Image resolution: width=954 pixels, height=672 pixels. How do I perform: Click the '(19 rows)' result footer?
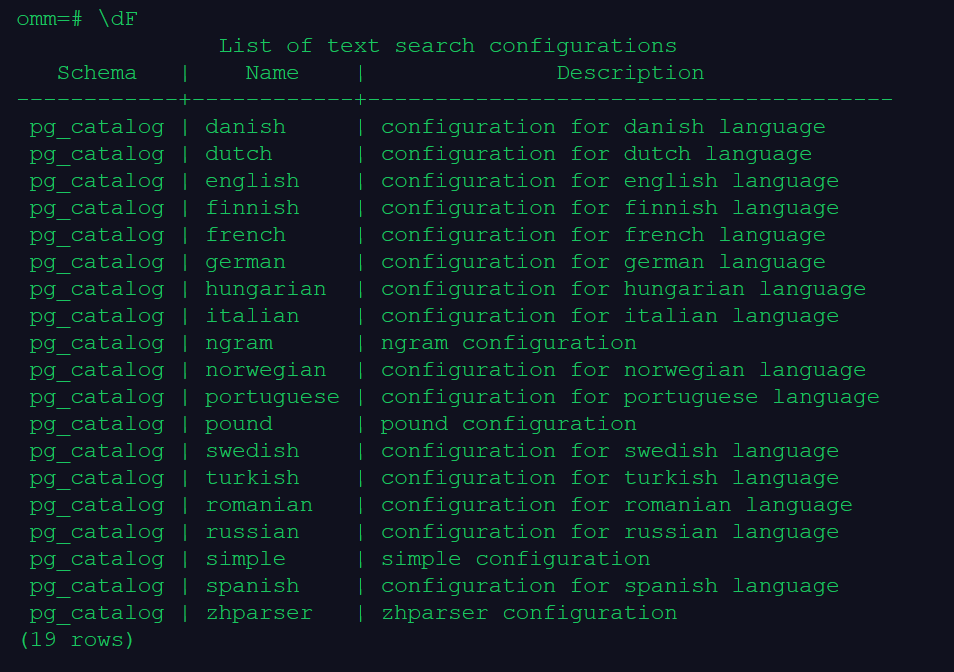coord(77,639)
